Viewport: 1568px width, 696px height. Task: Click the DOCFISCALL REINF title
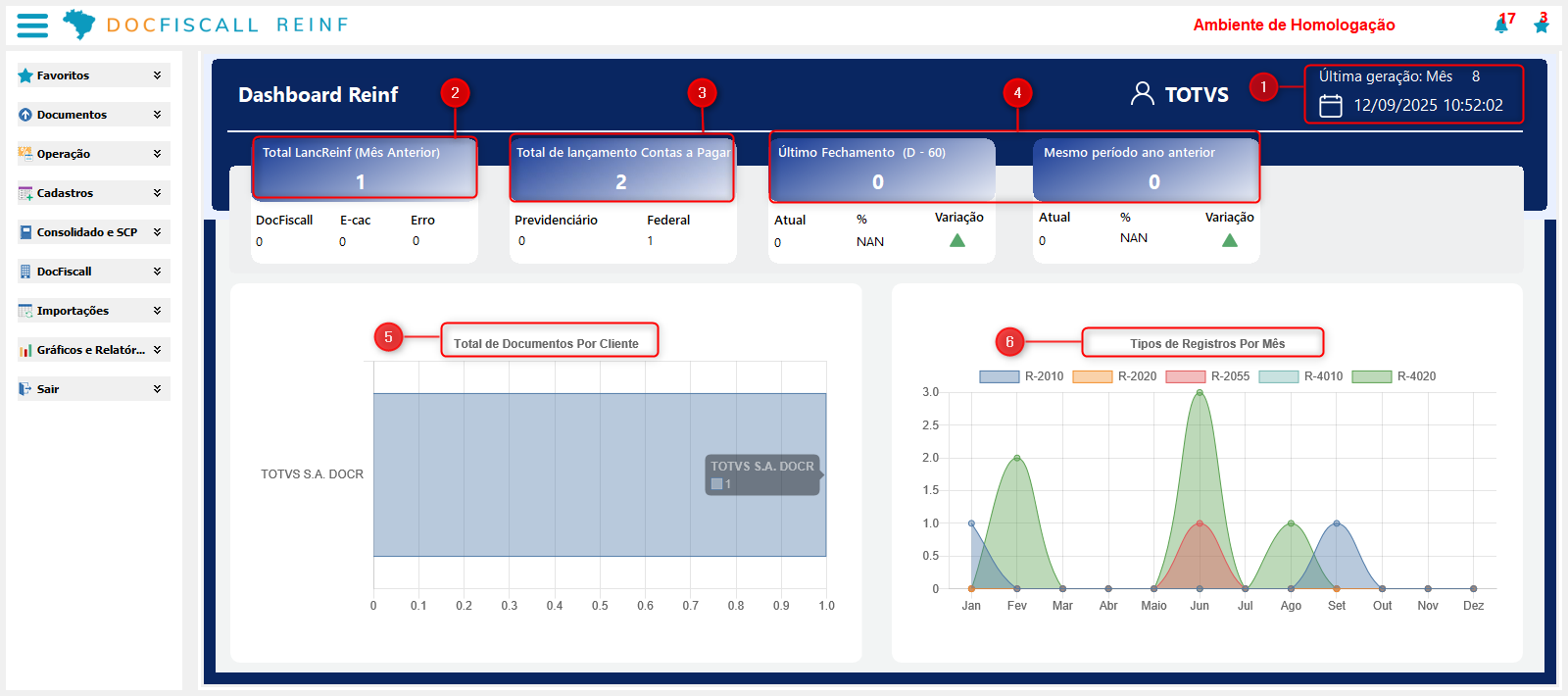point(227,25)
